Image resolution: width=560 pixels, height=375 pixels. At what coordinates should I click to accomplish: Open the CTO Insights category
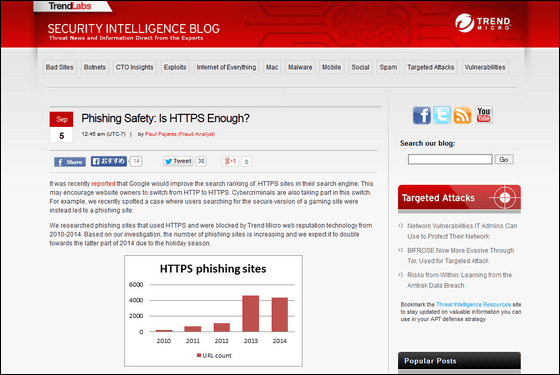(x=134, y=67)
